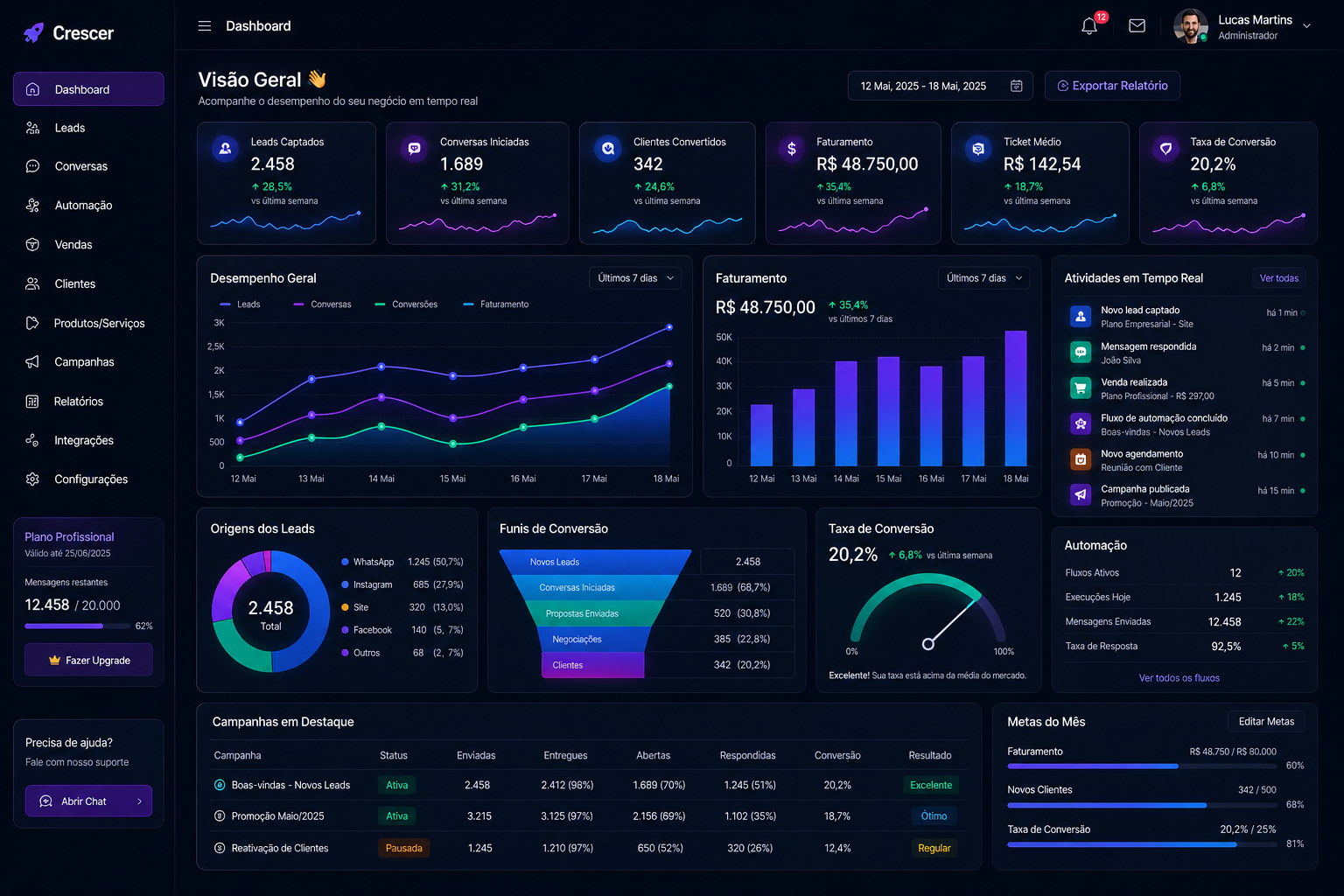Viewport: 1344px width, 896px height.
Task: Click the Configurações gear icon
Action: (32, 479)
